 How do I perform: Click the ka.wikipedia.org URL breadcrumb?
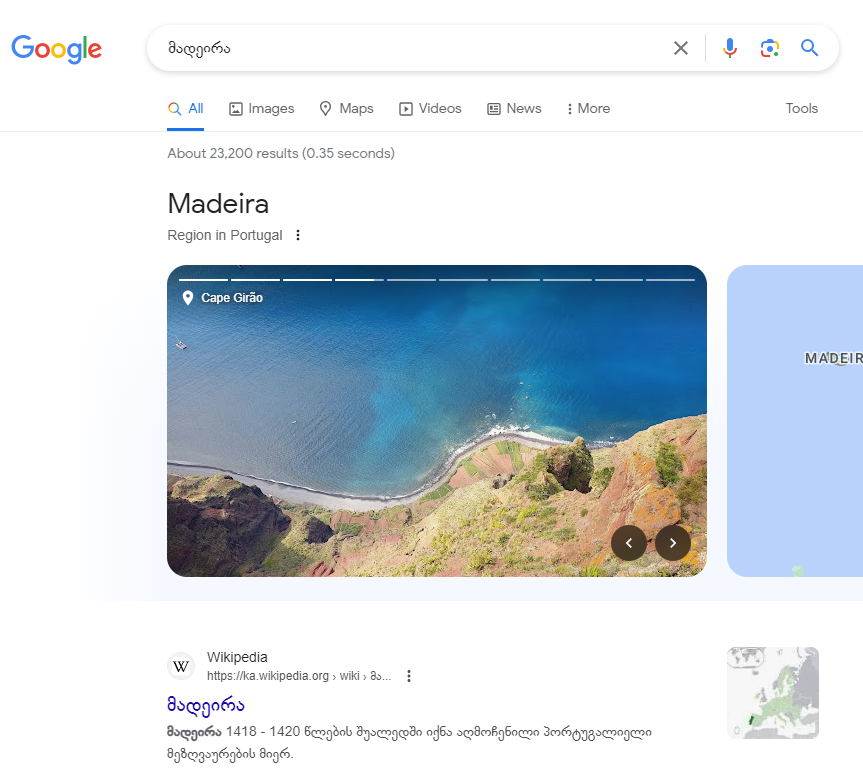coord(299,676)
